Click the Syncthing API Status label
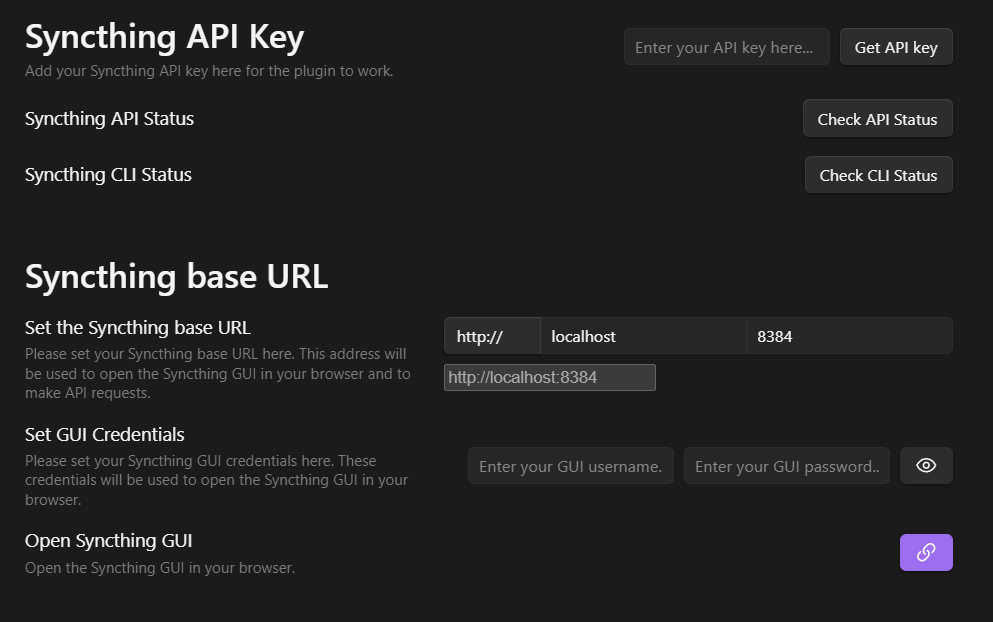The width and height of the screenshot is (993, 622). coord(110,119)
